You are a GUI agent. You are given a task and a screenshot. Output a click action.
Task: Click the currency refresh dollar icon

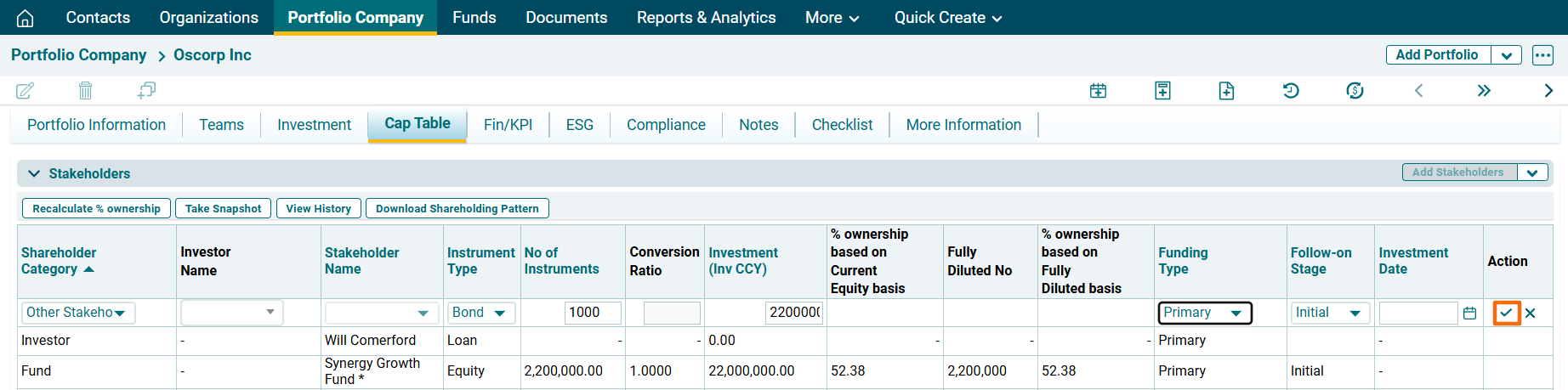pyautogui.click(x=1355, y=91)
